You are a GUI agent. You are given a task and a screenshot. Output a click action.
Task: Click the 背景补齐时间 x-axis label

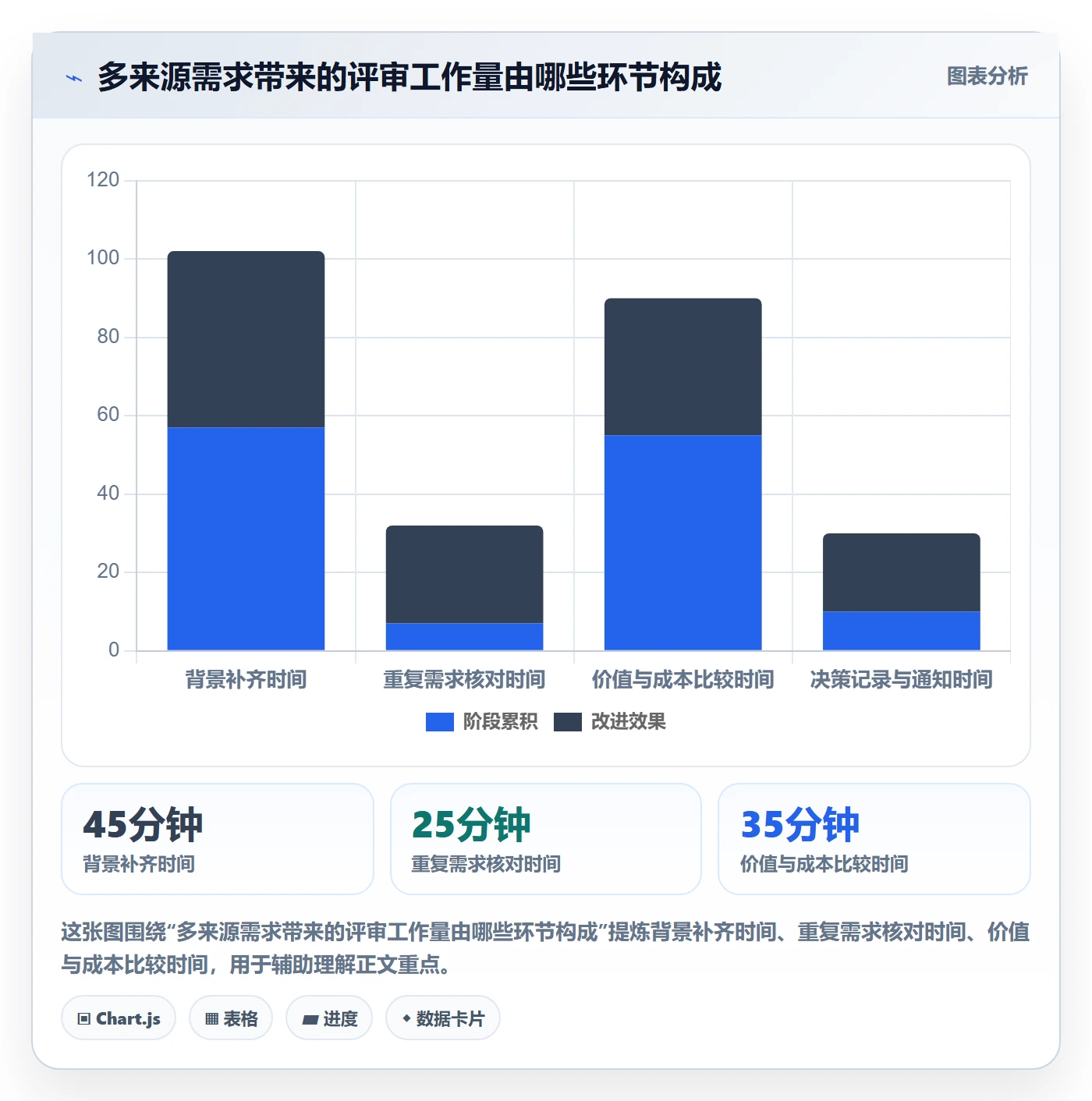[246, 680]
